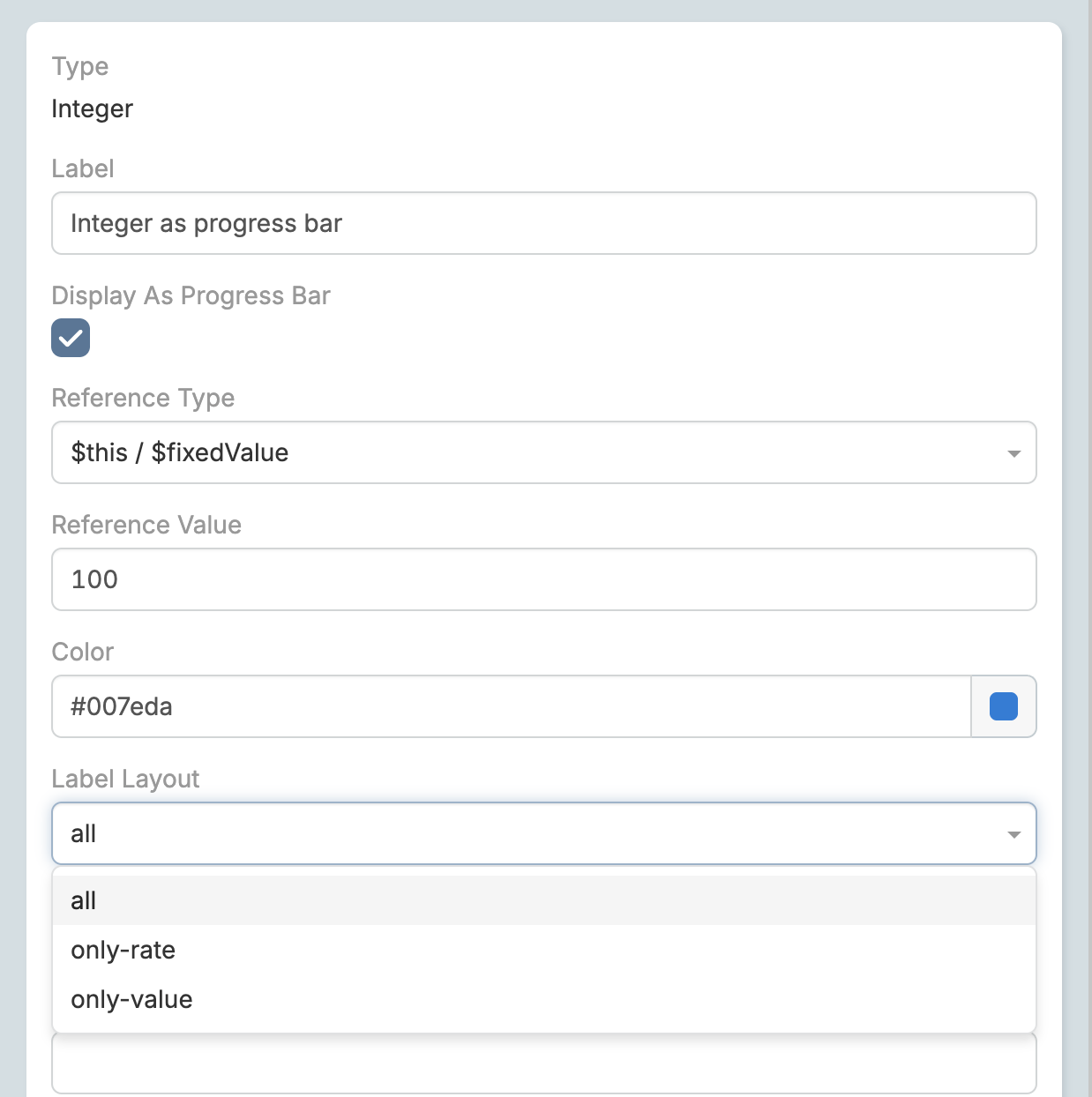Click the chevron icon on Reference Type

1013,452
